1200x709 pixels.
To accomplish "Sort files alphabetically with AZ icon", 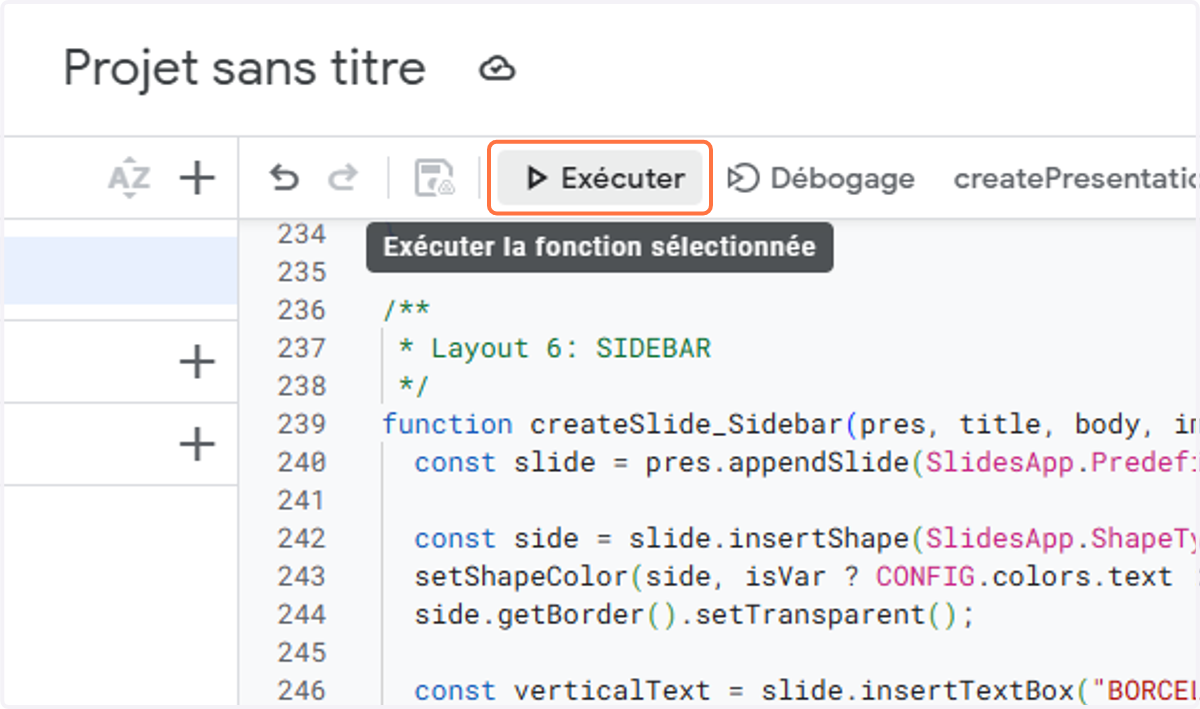I will pos(129,179).
